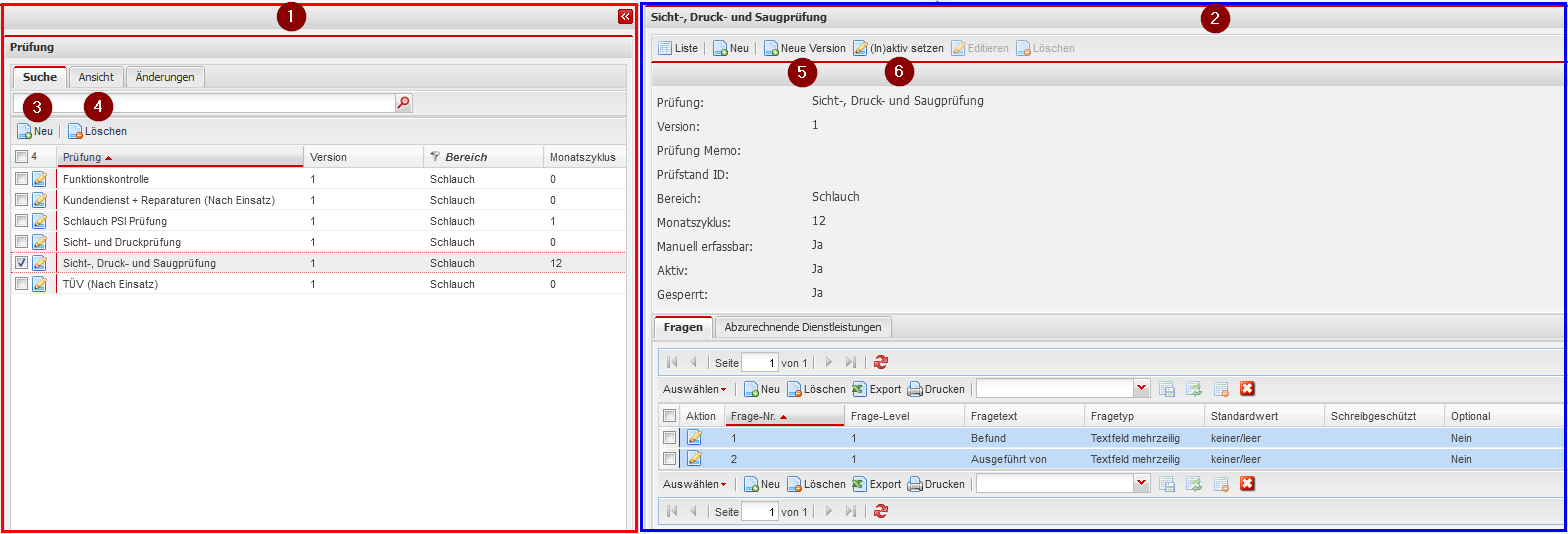Switch to the Änderungen tab
The width and height of the screenshot is (1568, 534).
(x=166, y=77)
